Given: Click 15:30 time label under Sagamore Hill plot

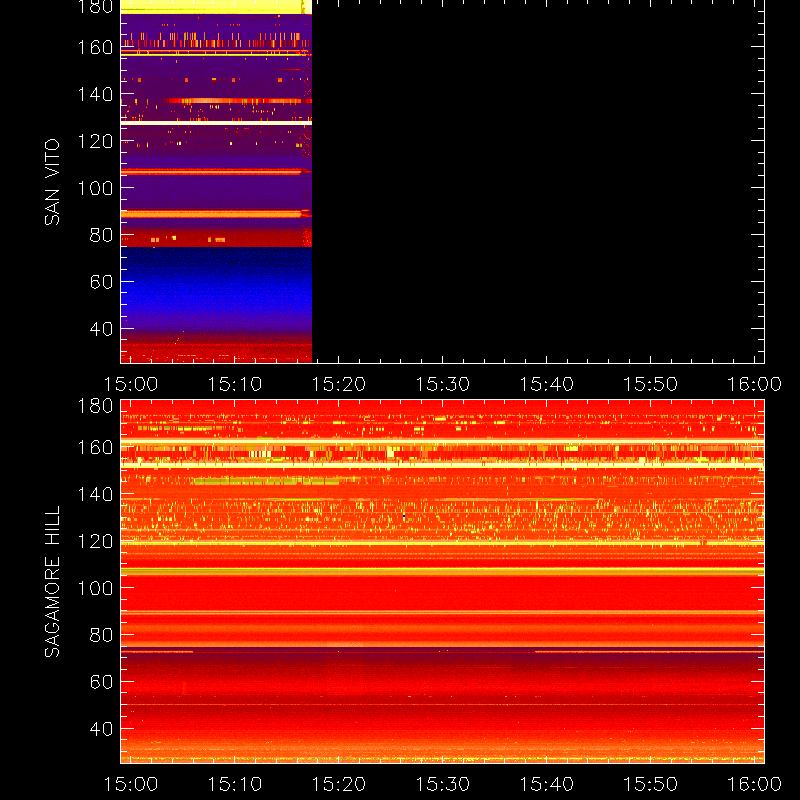Looking at the screenshot, I should [442, 784].
